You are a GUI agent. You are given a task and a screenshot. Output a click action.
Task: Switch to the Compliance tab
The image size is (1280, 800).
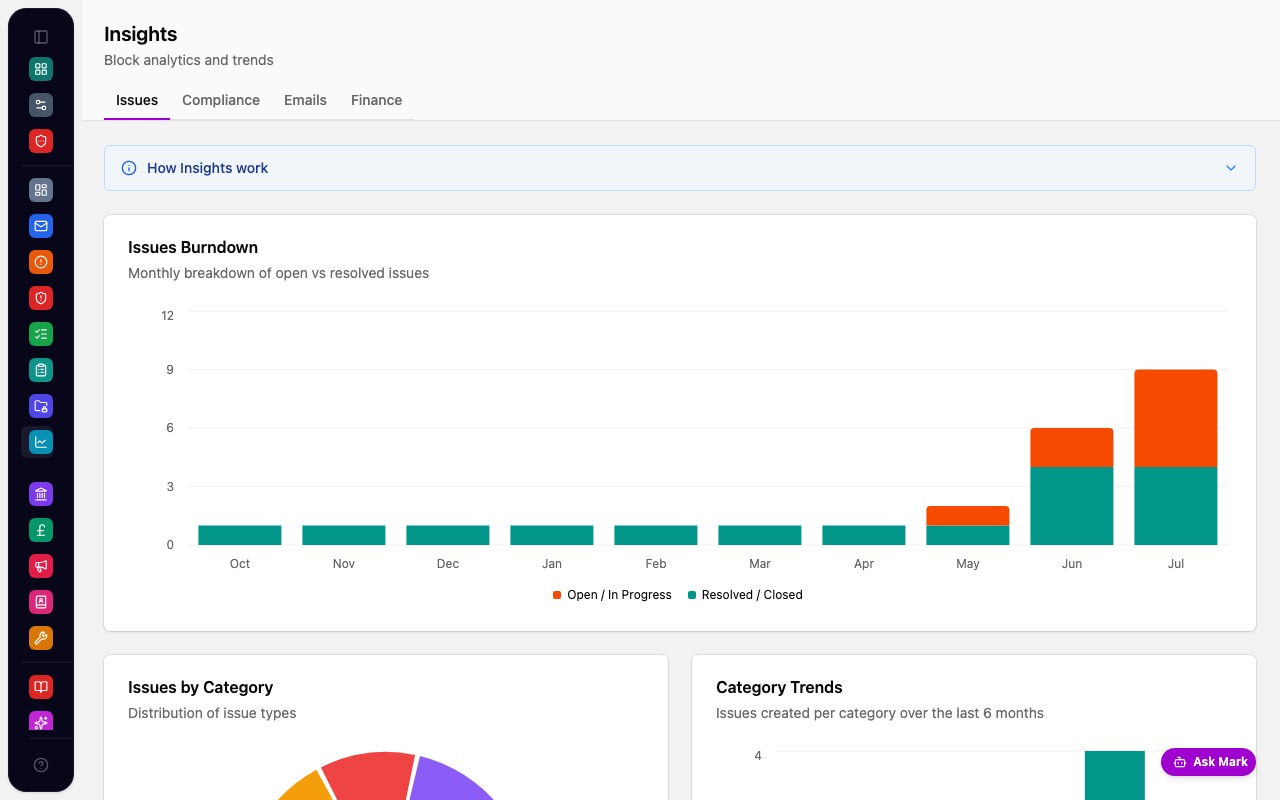pyautogui.click(x=221, y=100)
